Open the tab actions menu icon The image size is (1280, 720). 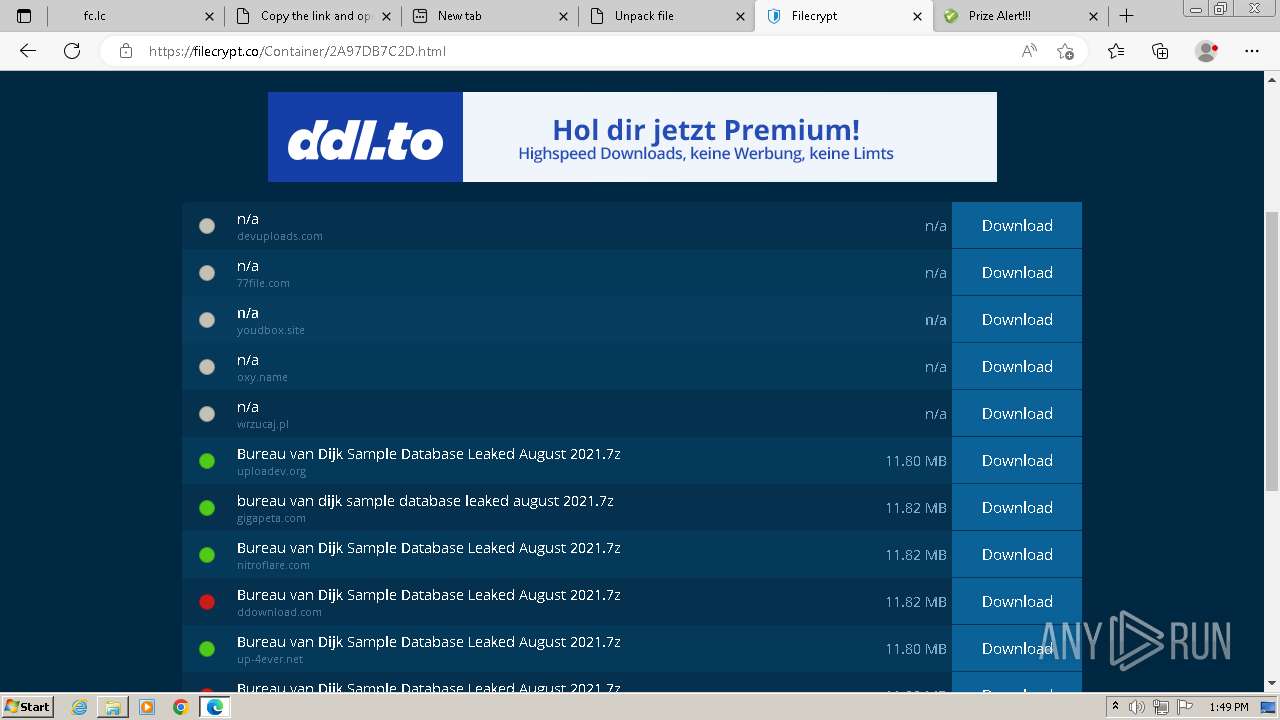[x=24, y=16]
